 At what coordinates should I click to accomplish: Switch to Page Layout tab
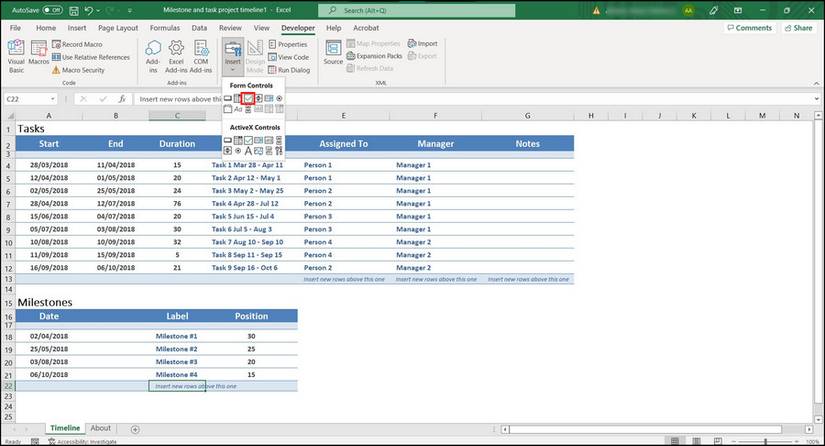click(118, 28)
